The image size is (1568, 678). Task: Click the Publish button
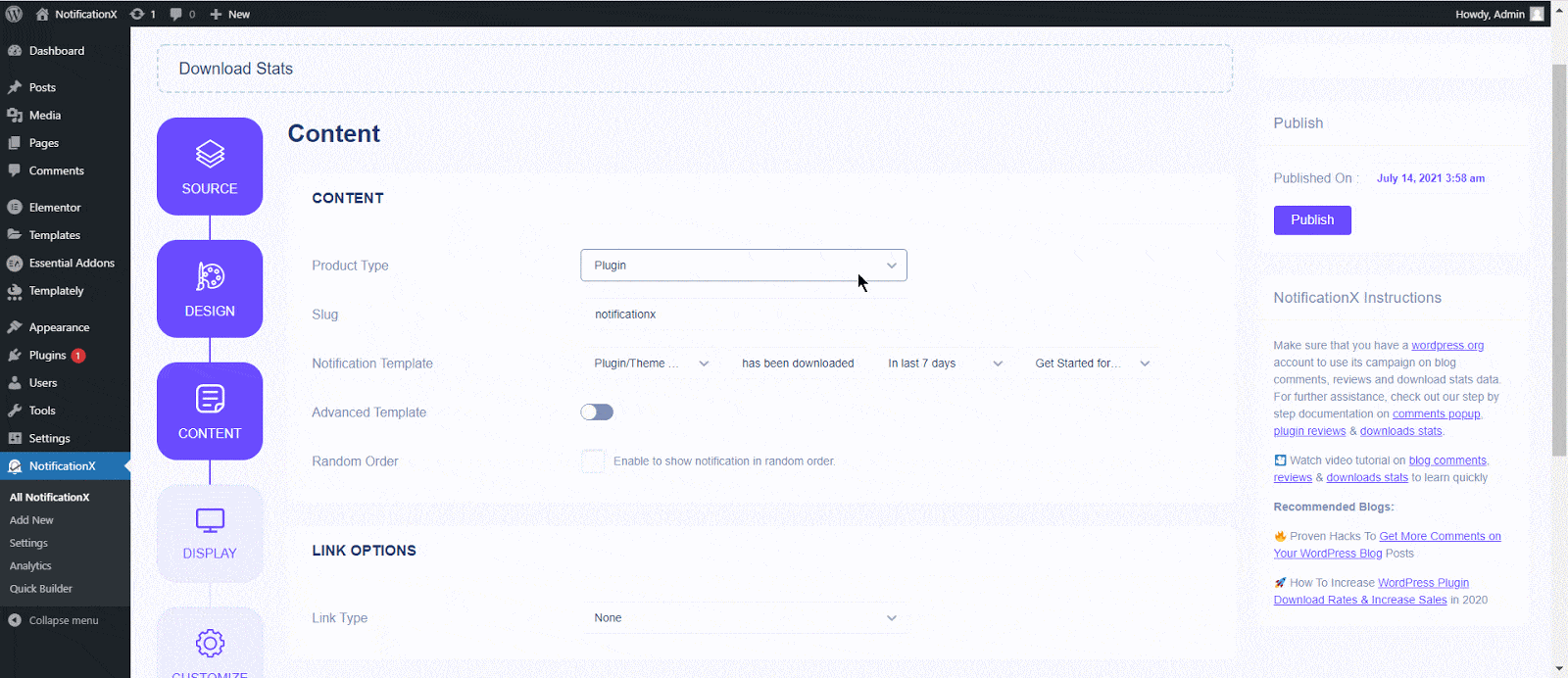(1312, 220)
